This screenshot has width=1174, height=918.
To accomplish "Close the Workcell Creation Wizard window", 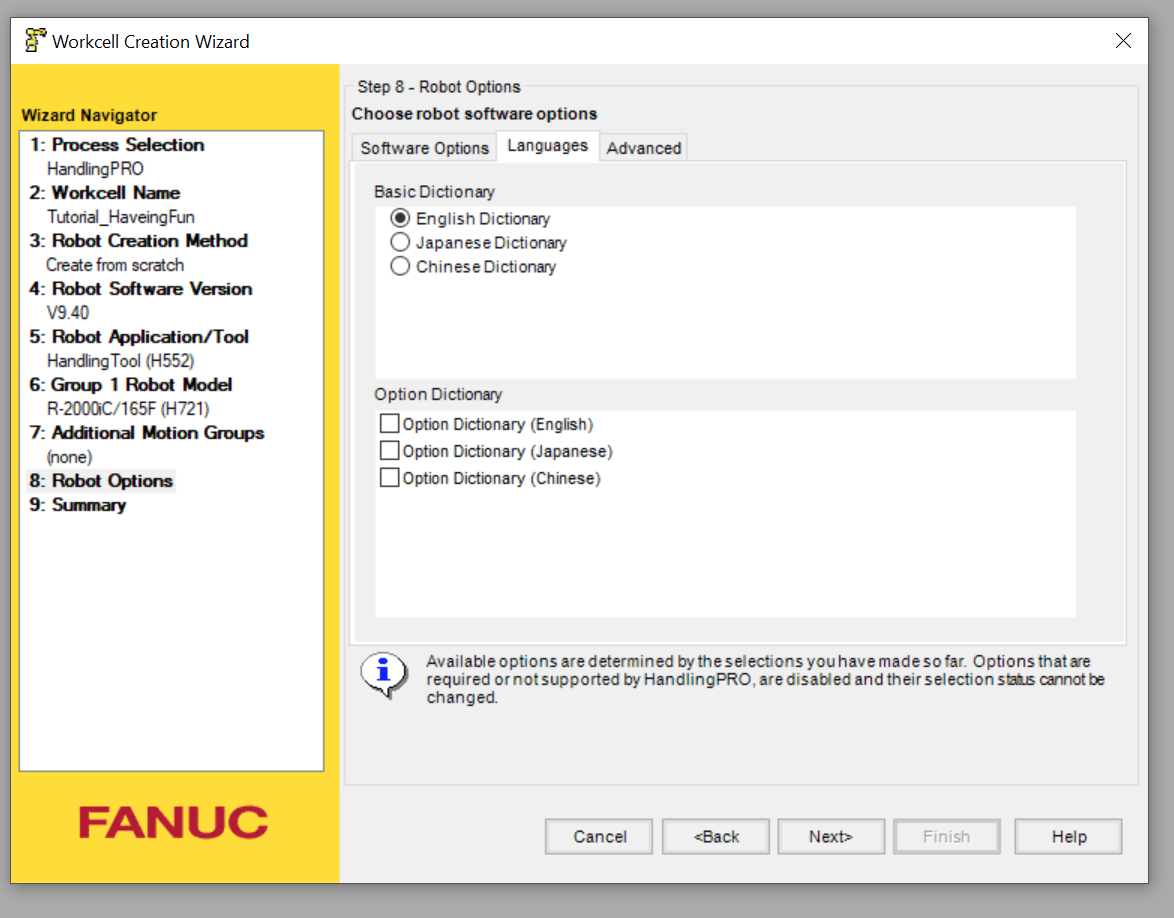I will coord(1123,40).
